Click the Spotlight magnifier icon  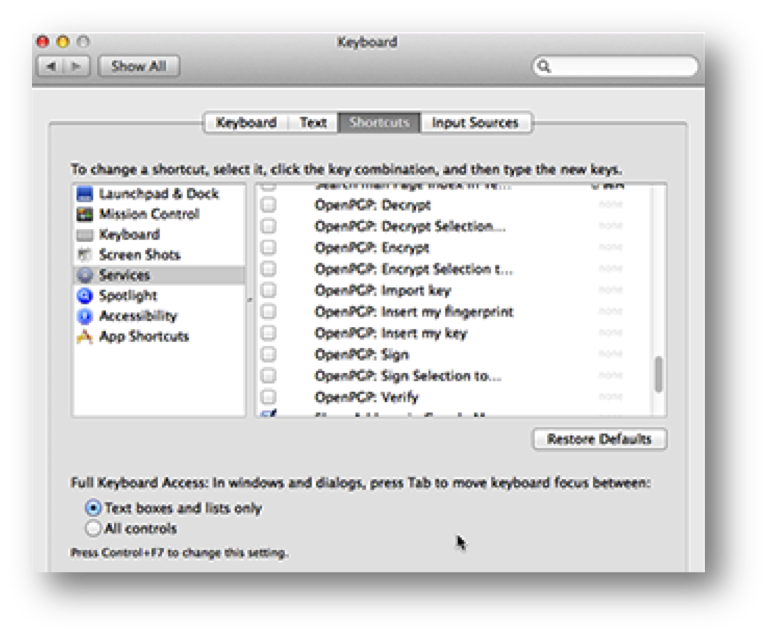pos(84,296)
